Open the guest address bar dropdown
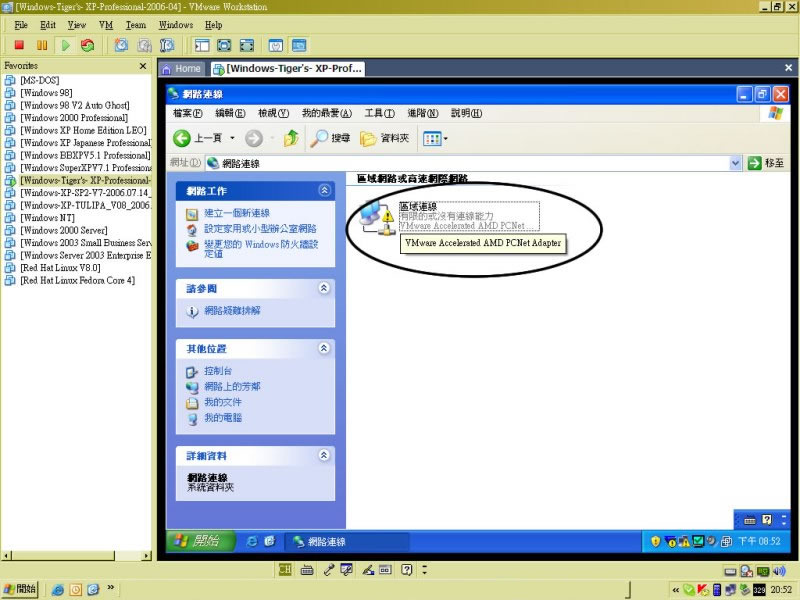The height and width of the screenshot is (600, 800). [x=735, y=163]
